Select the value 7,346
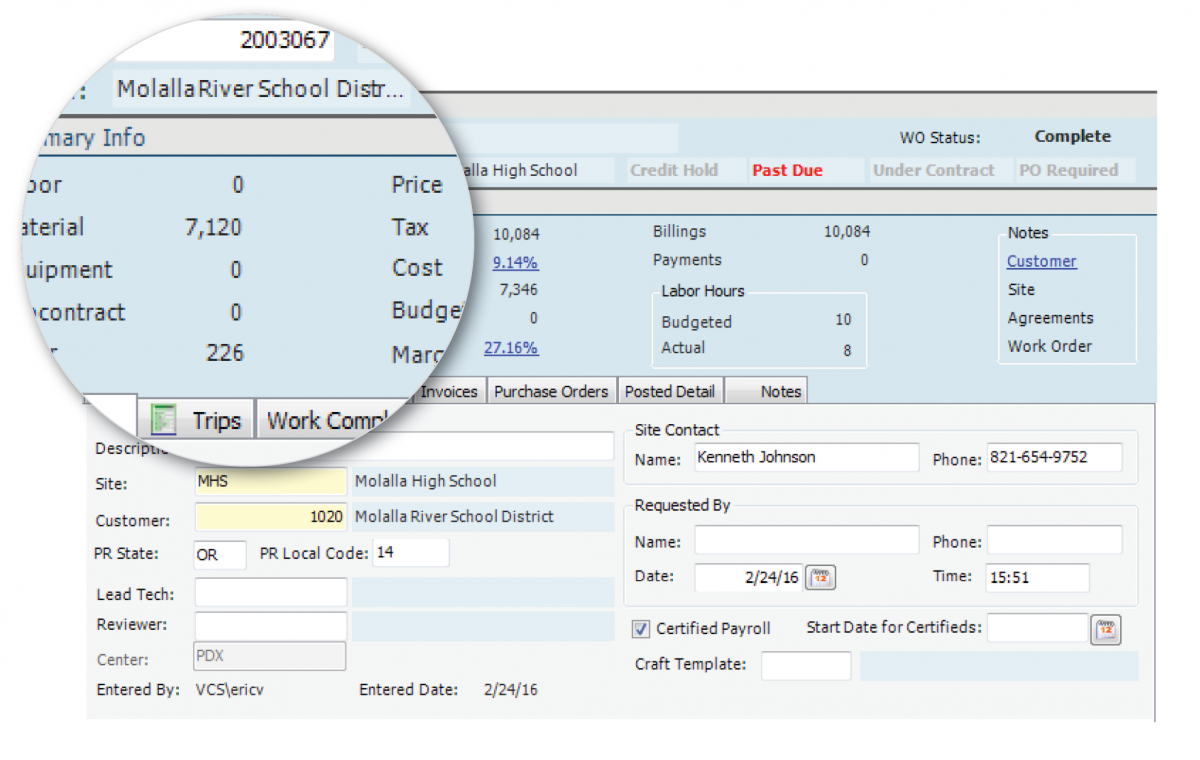1200x760 pixels. pos(519,290)
